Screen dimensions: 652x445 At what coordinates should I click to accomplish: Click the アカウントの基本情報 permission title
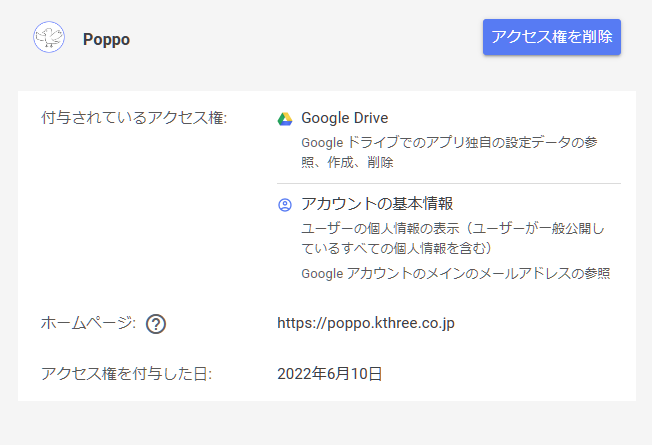coord(377,204)
